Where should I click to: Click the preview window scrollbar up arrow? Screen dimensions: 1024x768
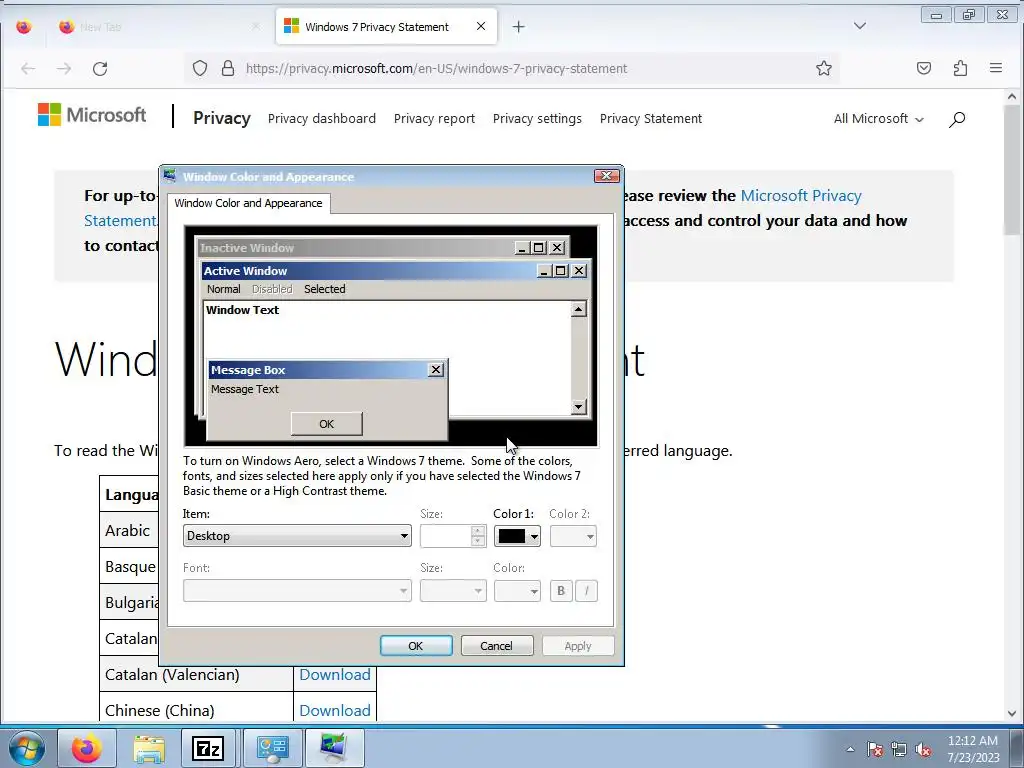pos(578,310)
